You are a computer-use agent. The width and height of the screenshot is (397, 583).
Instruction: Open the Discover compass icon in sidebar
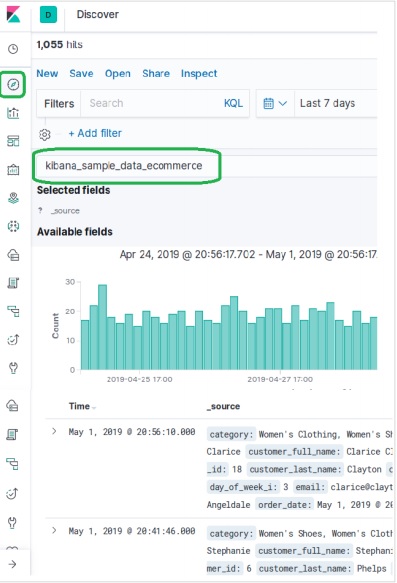13,85
